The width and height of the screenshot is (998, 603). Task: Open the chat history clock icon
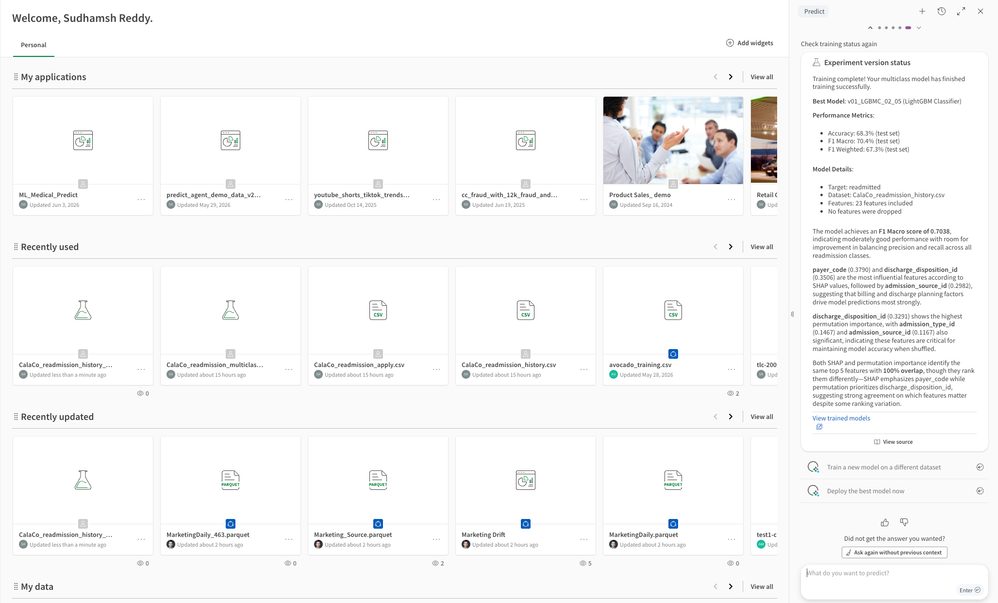(941, 11)
